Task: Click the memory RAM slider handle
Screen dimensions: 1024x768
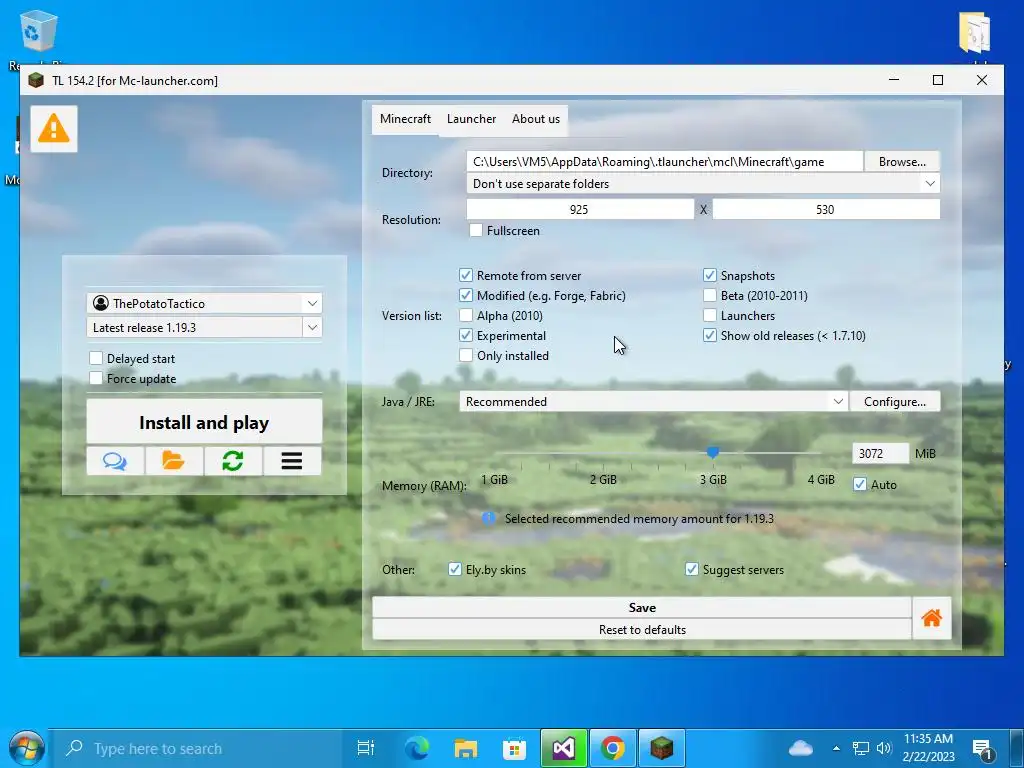Action: 712,452
